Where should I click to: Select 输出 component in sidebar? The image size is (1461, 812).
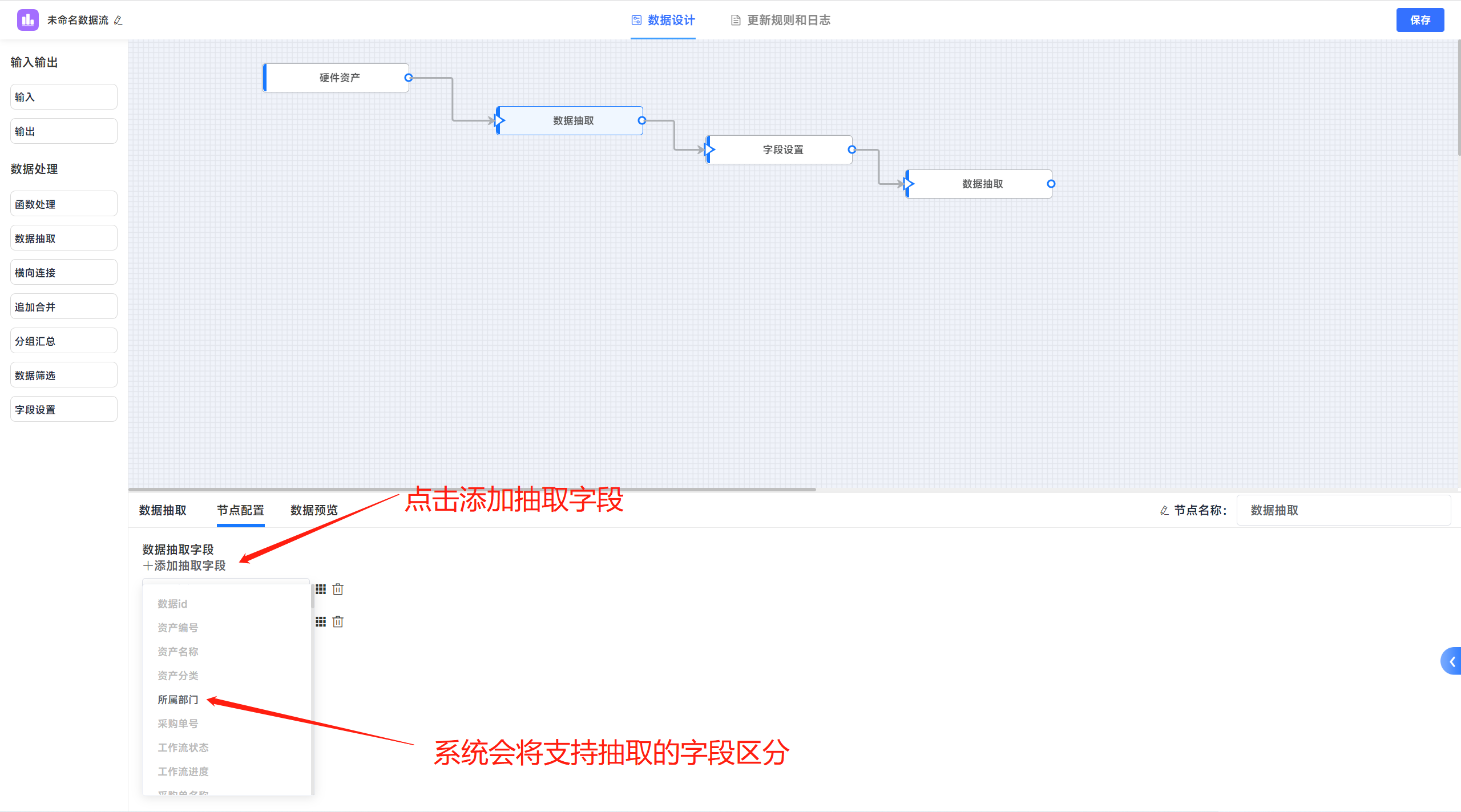coord(64,131)
